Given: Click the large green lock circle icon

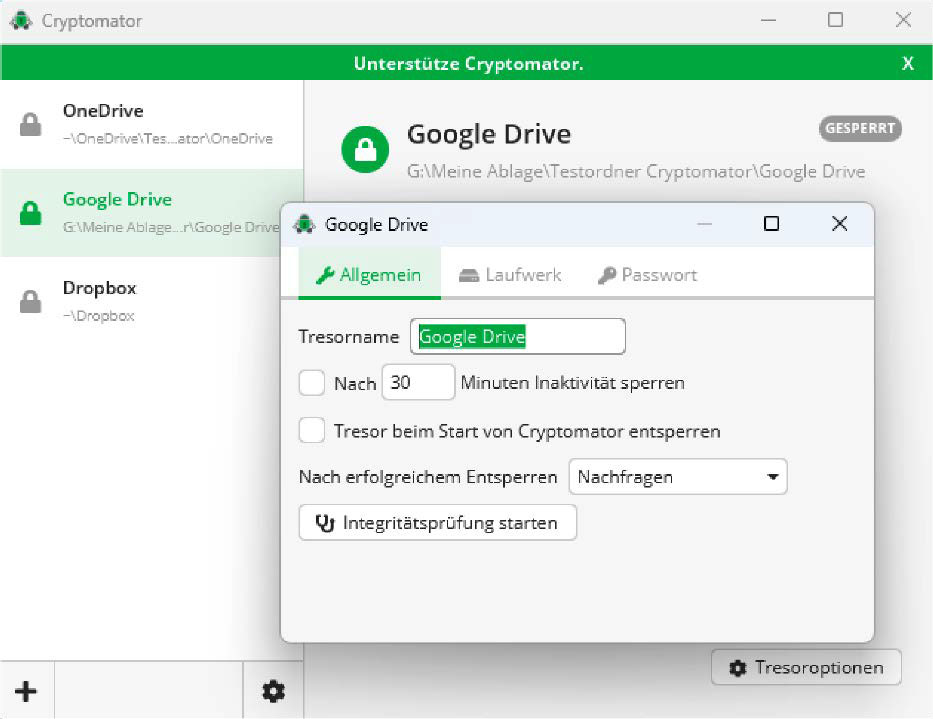Looking at the screenshot, I should pyautogui.click(x=365, y=149).
